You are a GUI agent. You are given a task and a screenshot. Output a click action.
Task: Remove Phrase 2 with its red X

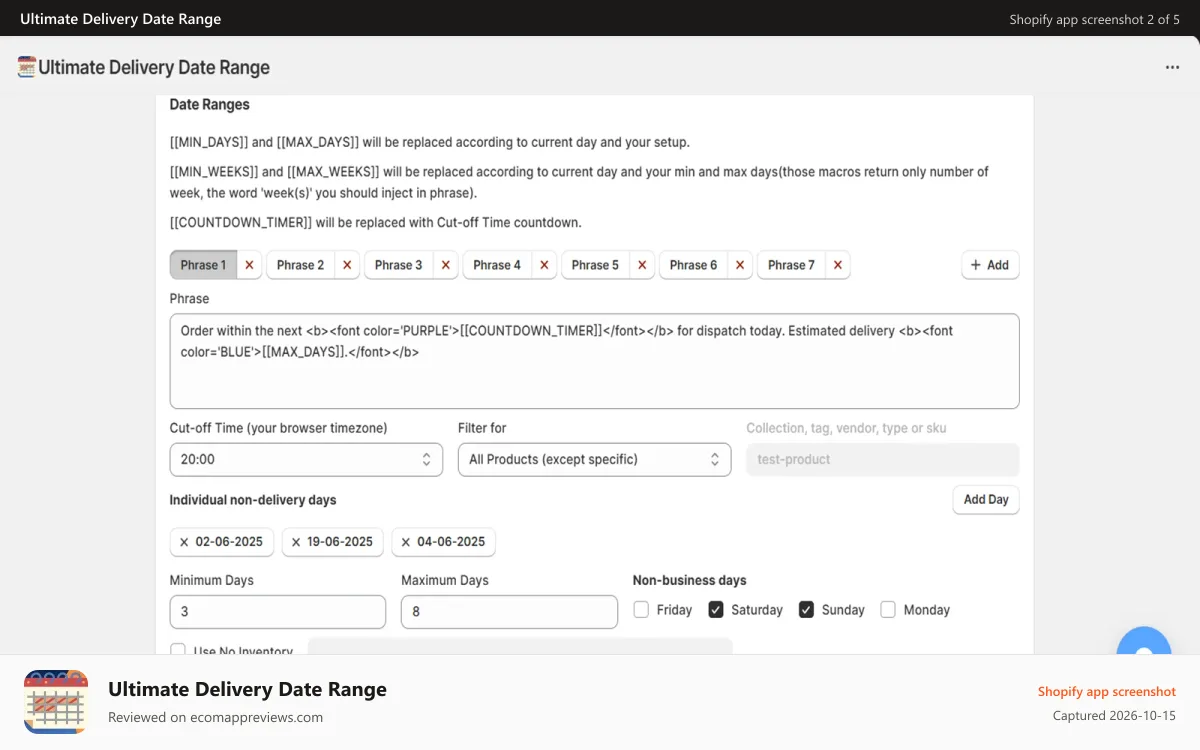tap(347, 265)
